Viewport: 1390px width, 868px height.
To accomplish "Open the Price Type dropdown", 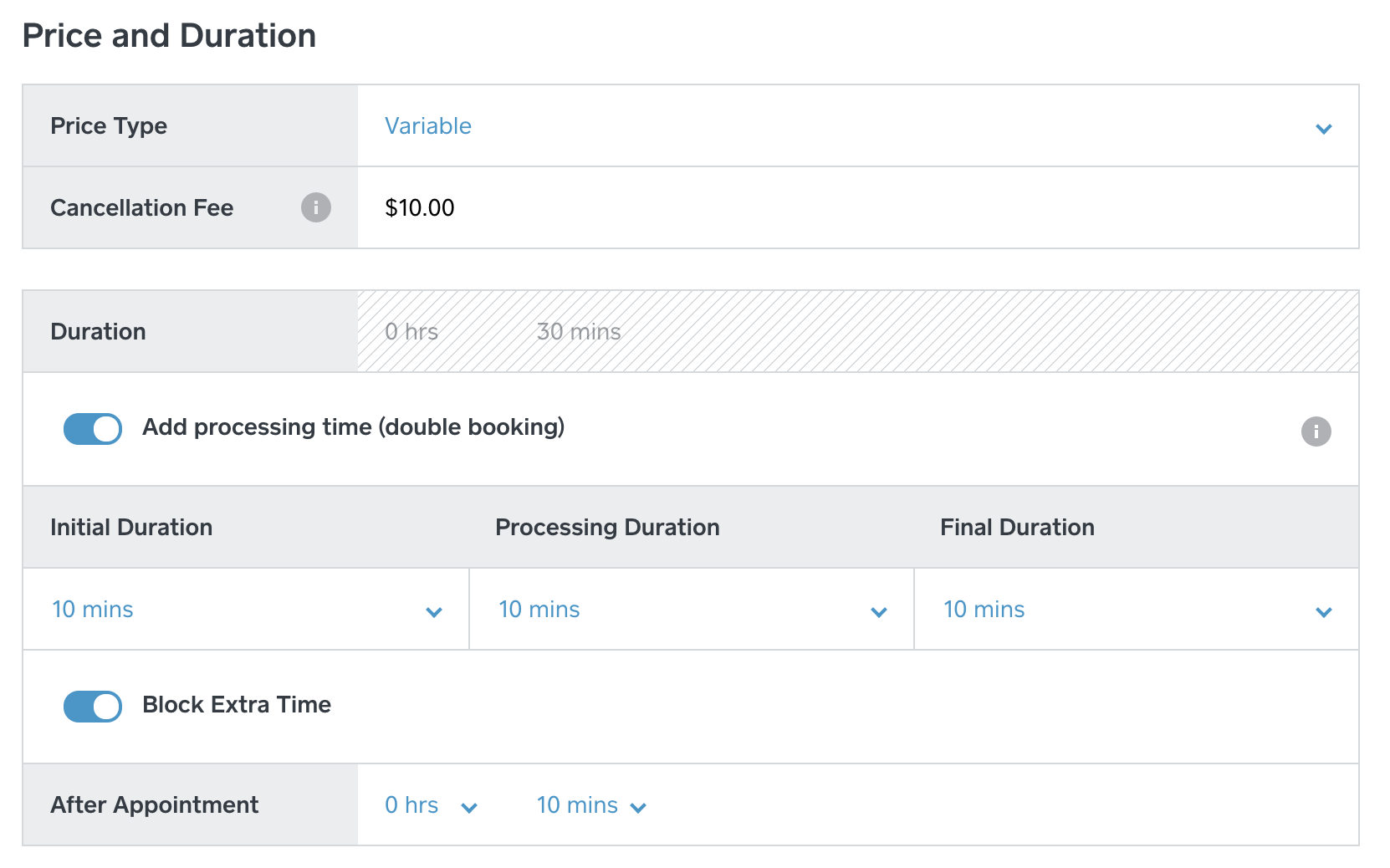I will (x=857, y=126).
